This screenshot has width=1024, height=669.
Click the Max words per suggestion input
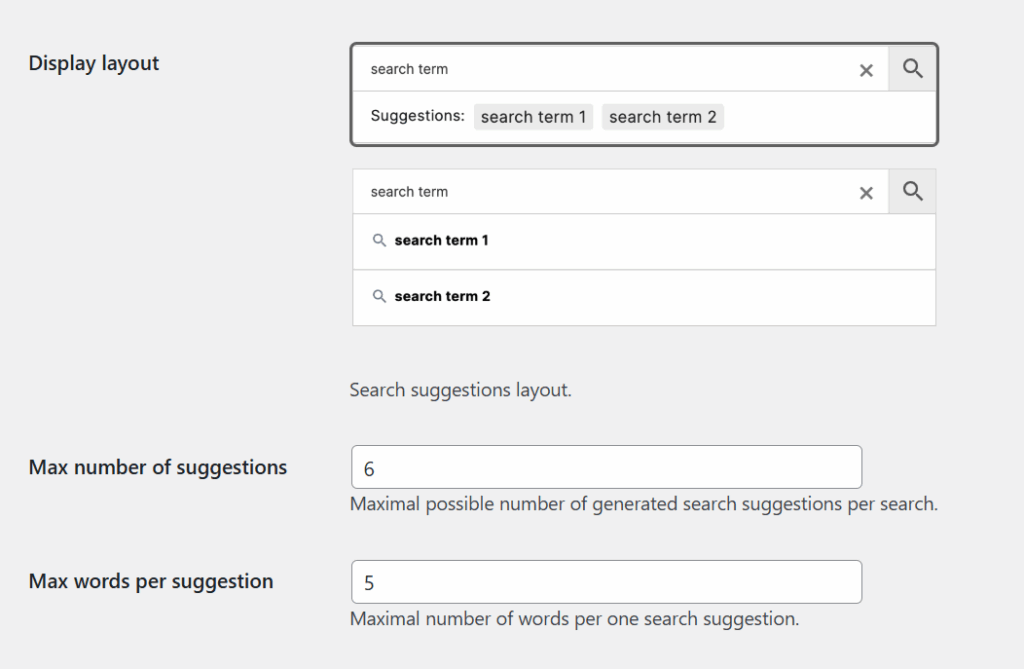tap(605, 581)
